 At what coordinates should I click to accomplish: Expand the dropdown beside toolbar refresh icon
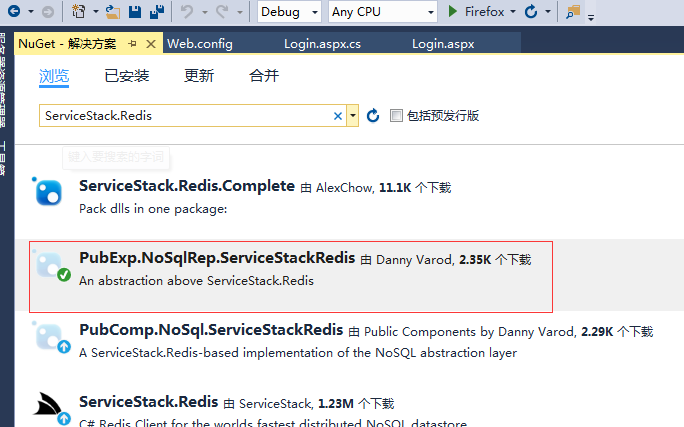pos(548,12)
